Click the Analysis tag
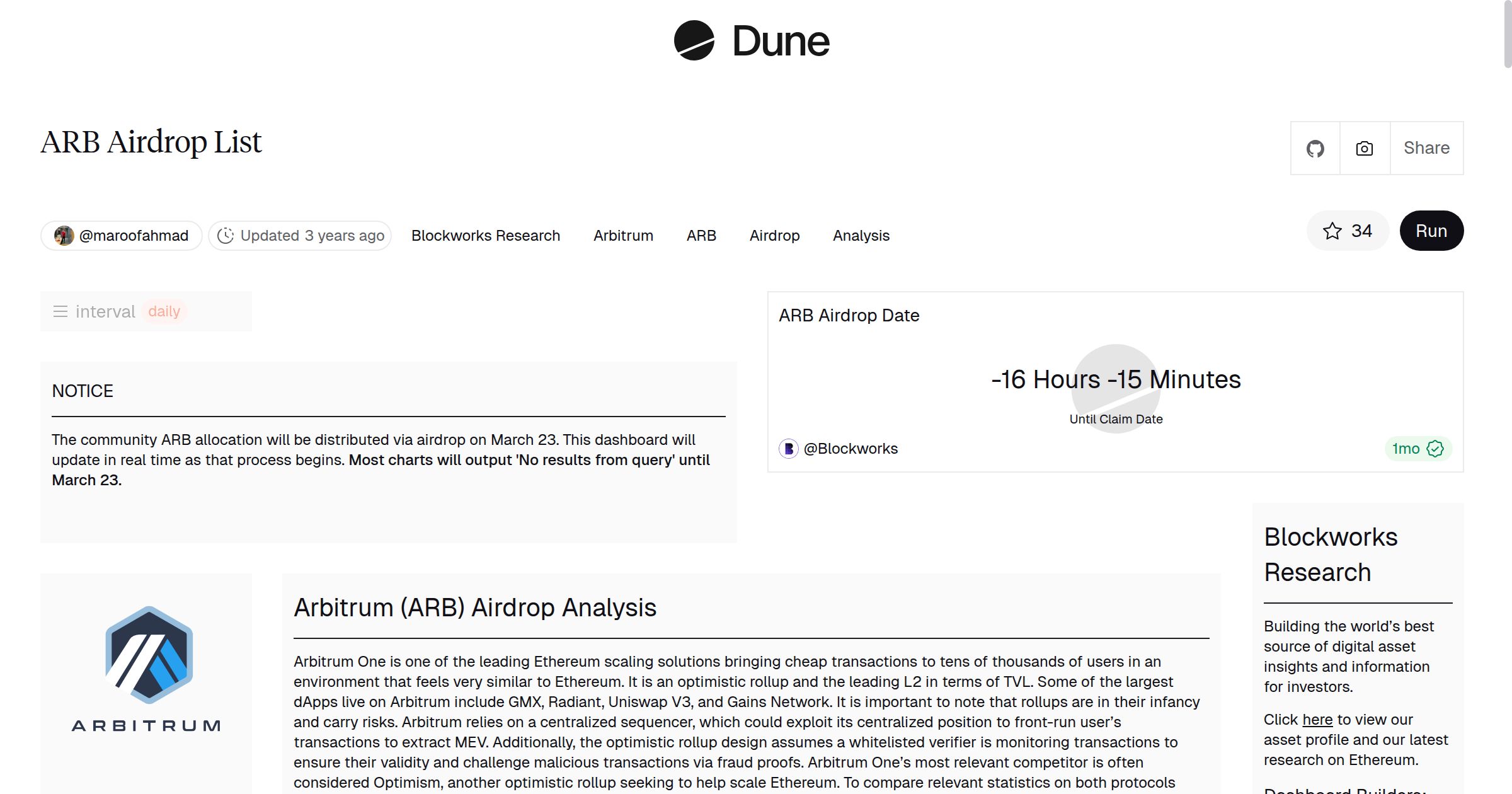 tap(861, 235)
